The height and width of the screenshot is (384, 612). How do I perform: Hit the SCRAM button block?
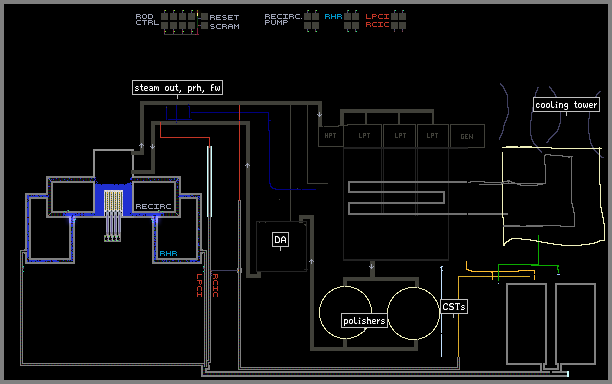(205, 26)
